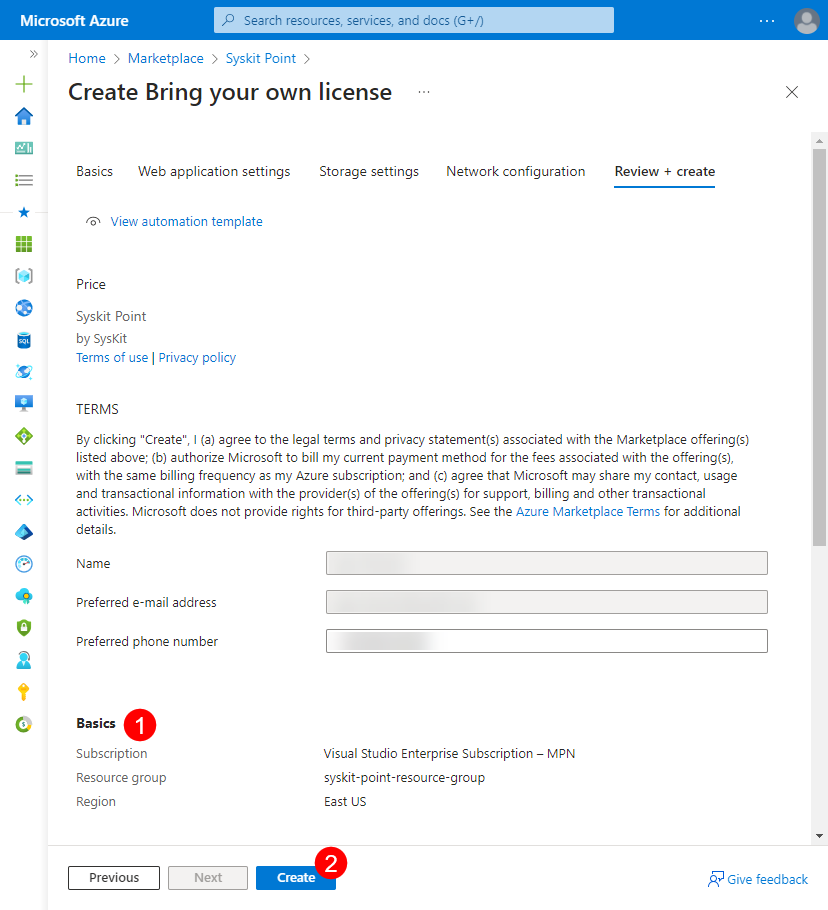Viewport: 828px width, 910px height.
Task: Click the SQL databases icon
Action: pyautogui.click(x=23, y=340)
